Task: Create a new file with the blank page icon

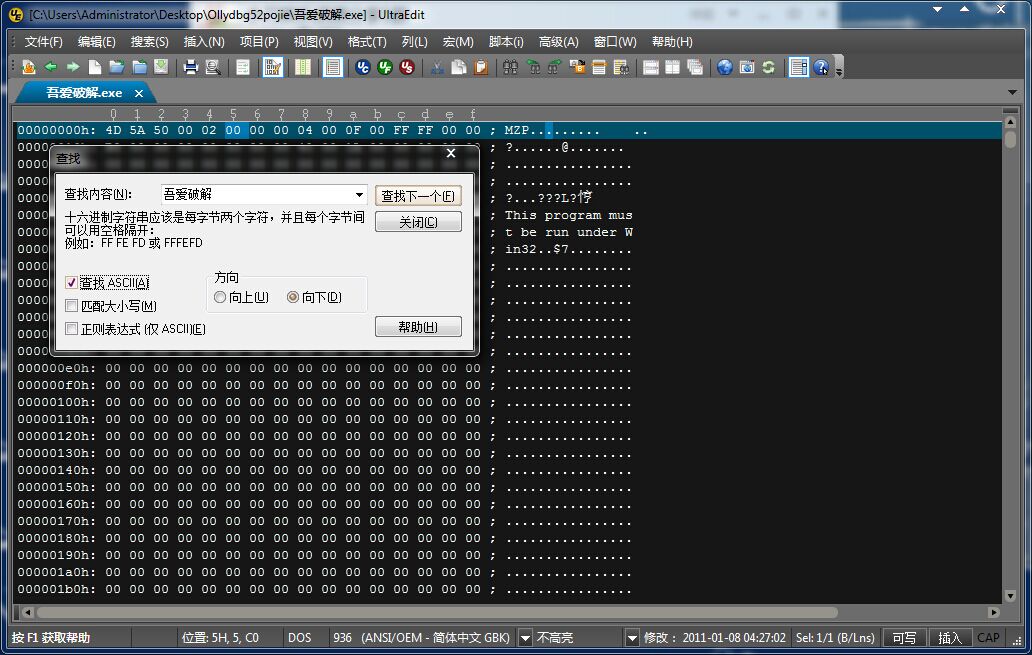Action: pyautogui.click(x=95, y=67)
